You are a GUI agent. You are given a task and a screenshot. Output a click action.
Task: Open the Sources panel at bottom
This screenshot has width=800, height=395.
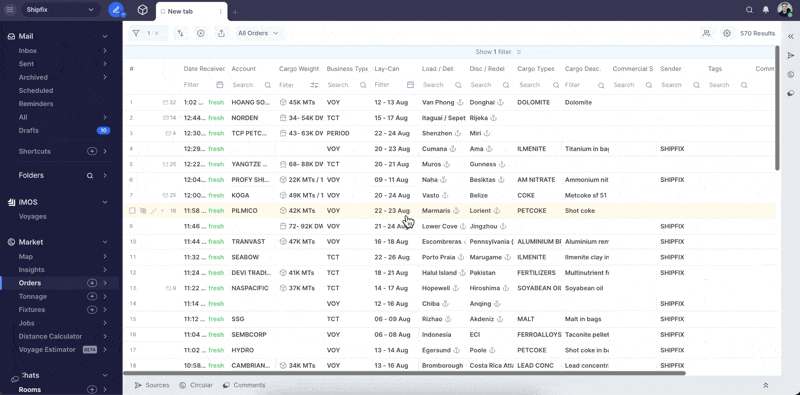coord(152,385)
